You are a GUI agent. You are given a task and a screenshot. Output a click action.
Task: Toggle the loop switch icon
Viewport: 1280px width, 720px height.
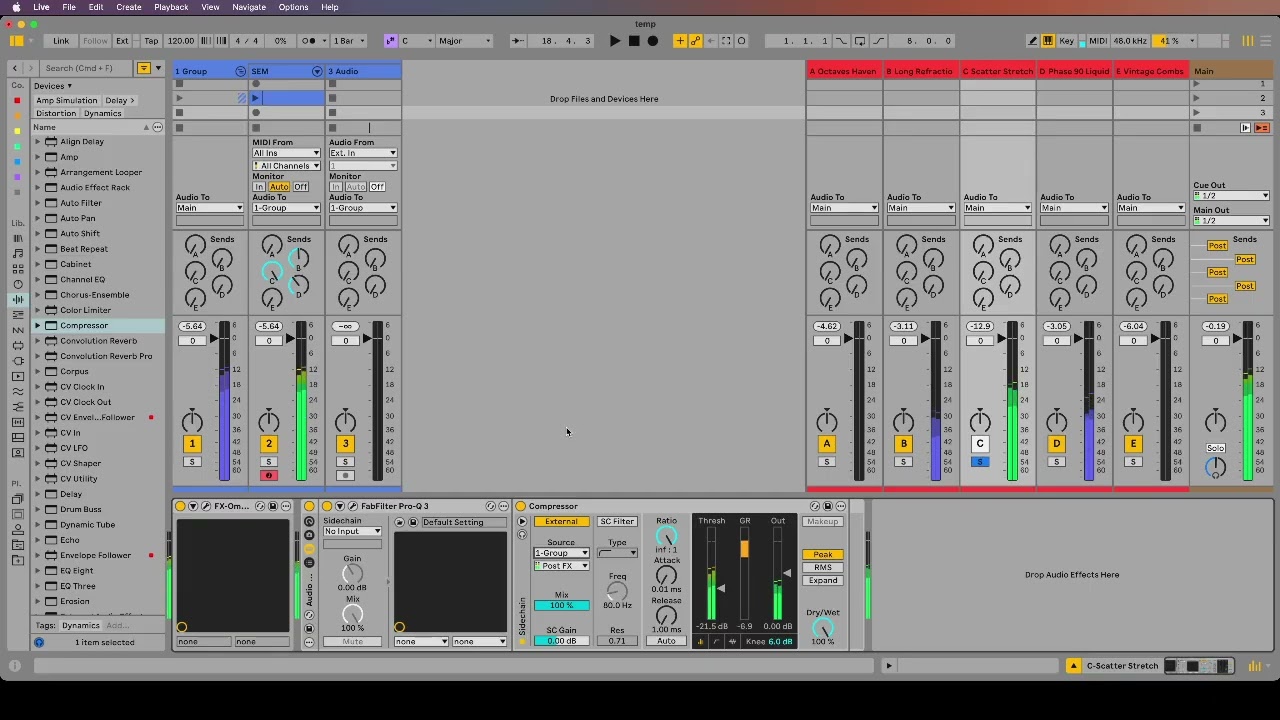859,41
